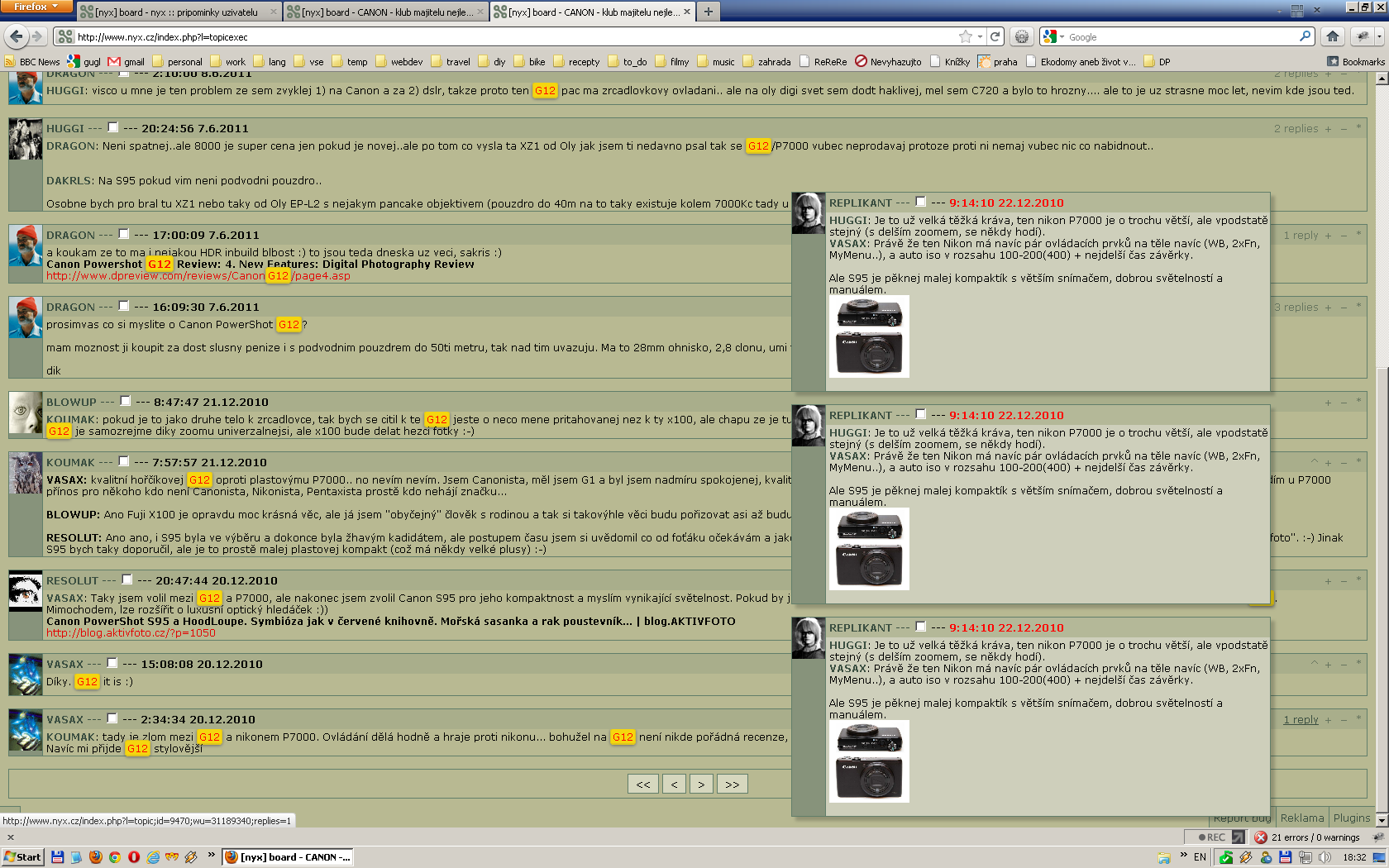Open the filmy bookmarks folder
This screenshot has width=1389, height=868.
tap(672, 61)
